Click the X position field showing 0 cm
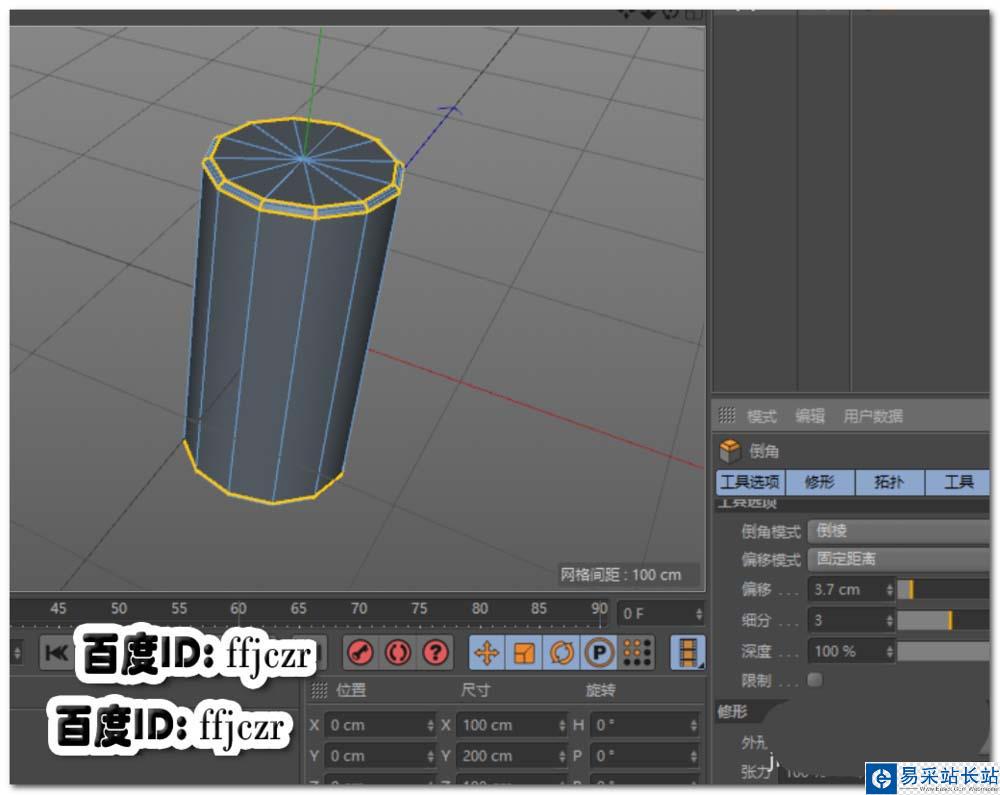 tap(376, 725)
